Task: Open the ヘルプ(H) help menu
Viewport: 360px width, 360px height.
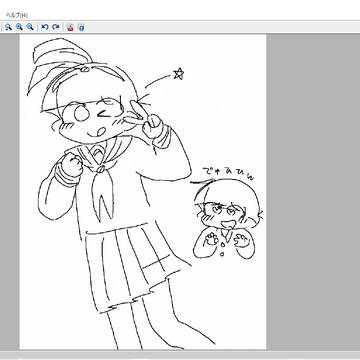Action: [16, 15]
